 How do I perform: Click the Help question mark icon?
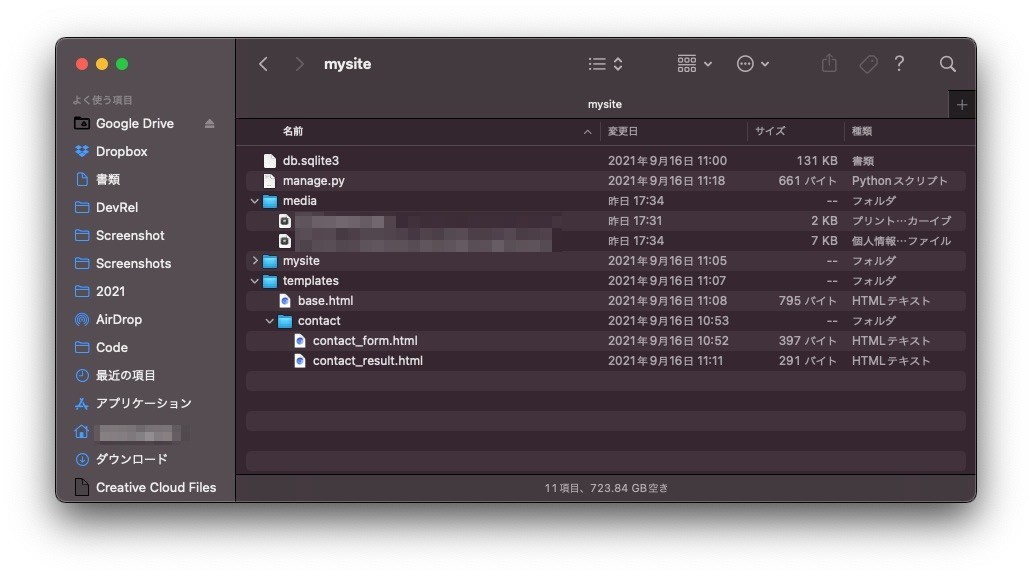click(899, 63)
